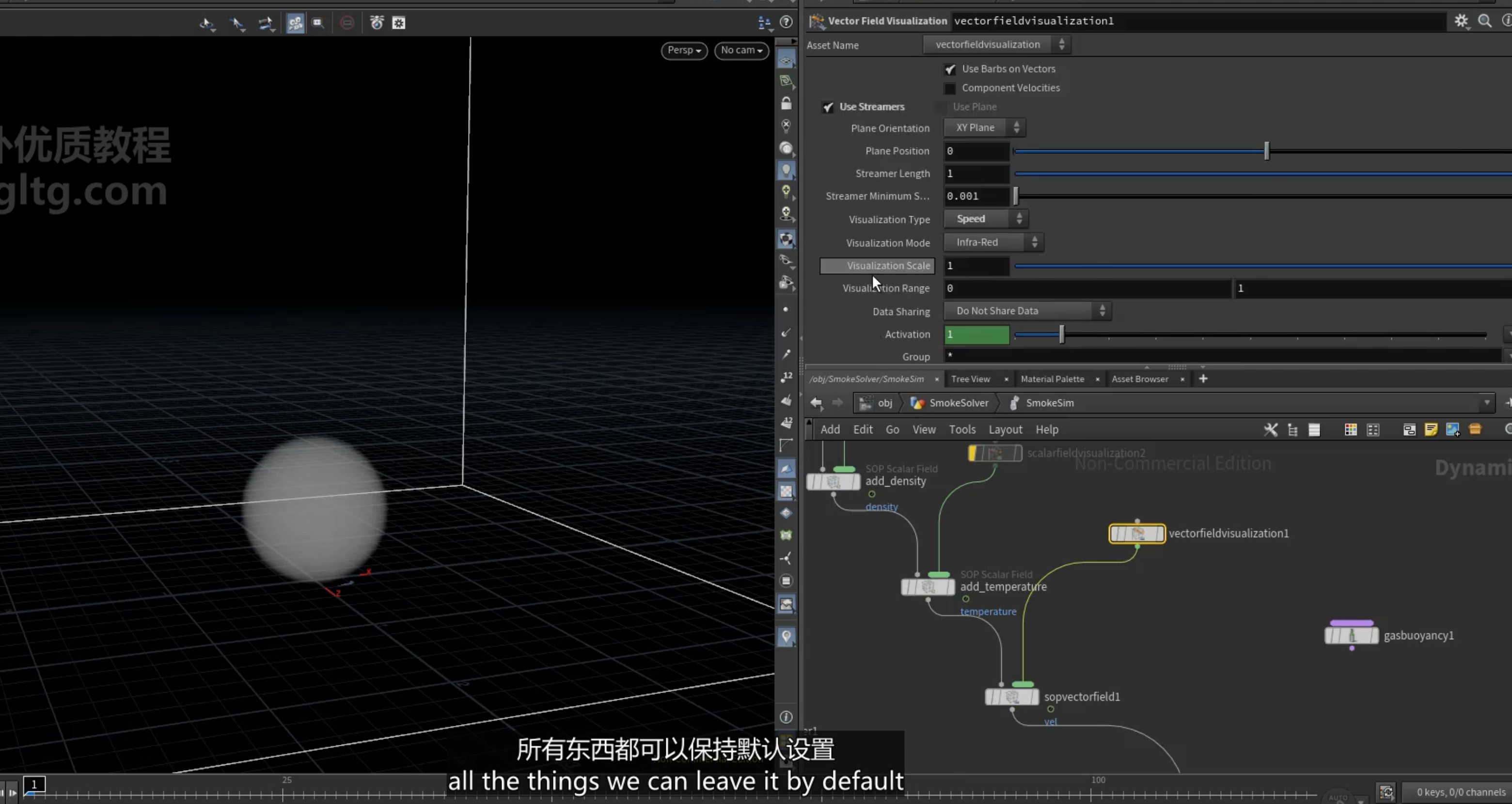This screenshot has height=804, width=1512.
Task: Expand the Data Sharing dropdown
Action: coord(1027,311)
